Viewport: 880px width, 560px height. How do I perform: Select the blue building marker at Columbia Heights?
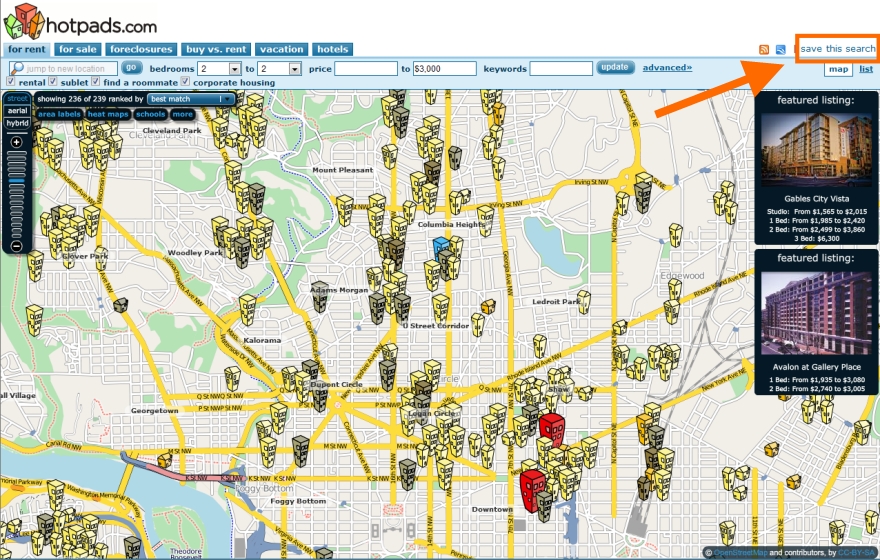[441, 249]
